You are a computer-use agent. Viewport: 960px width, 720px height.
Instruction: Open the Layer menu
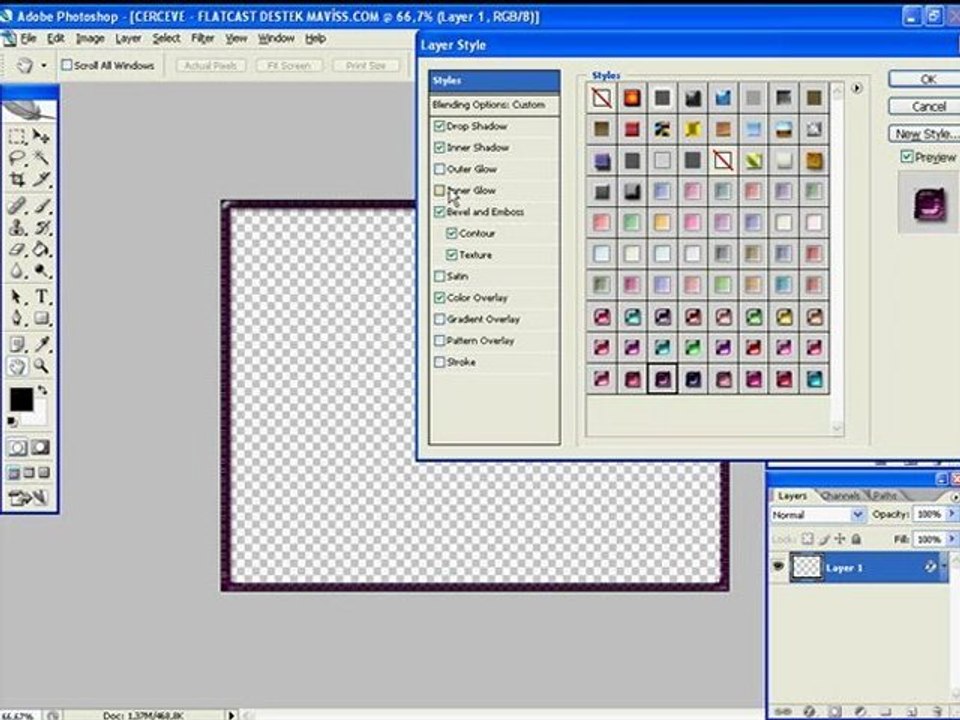point(128,38)
